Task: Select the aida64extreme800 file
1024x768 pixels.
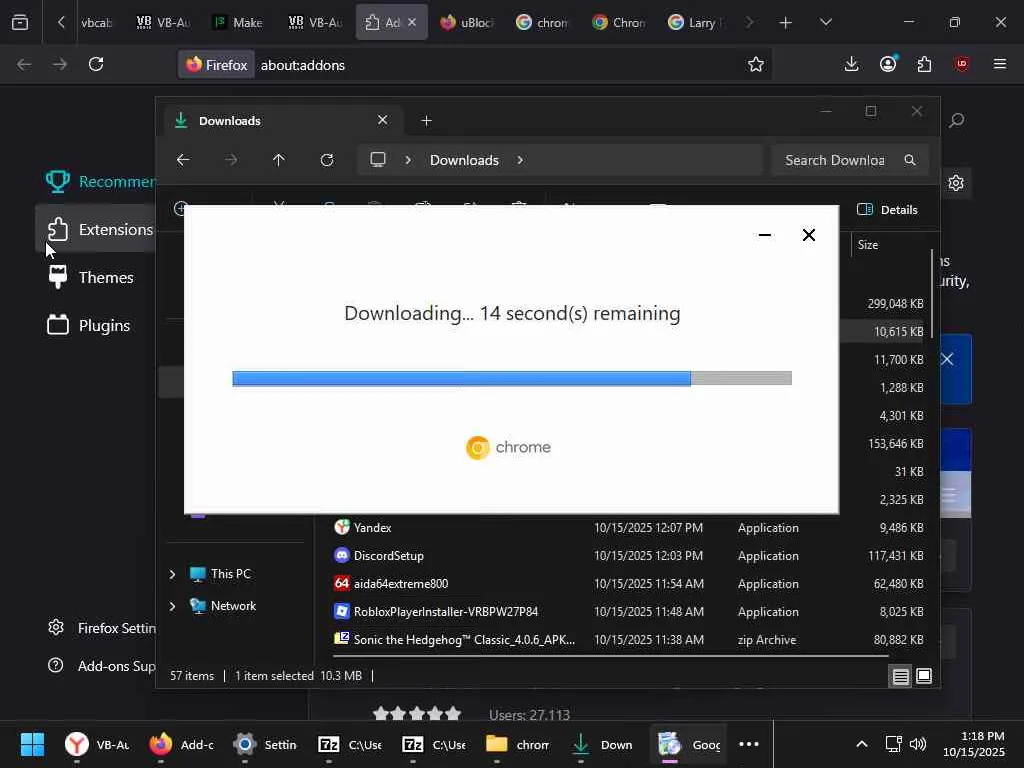Action: 628,584
